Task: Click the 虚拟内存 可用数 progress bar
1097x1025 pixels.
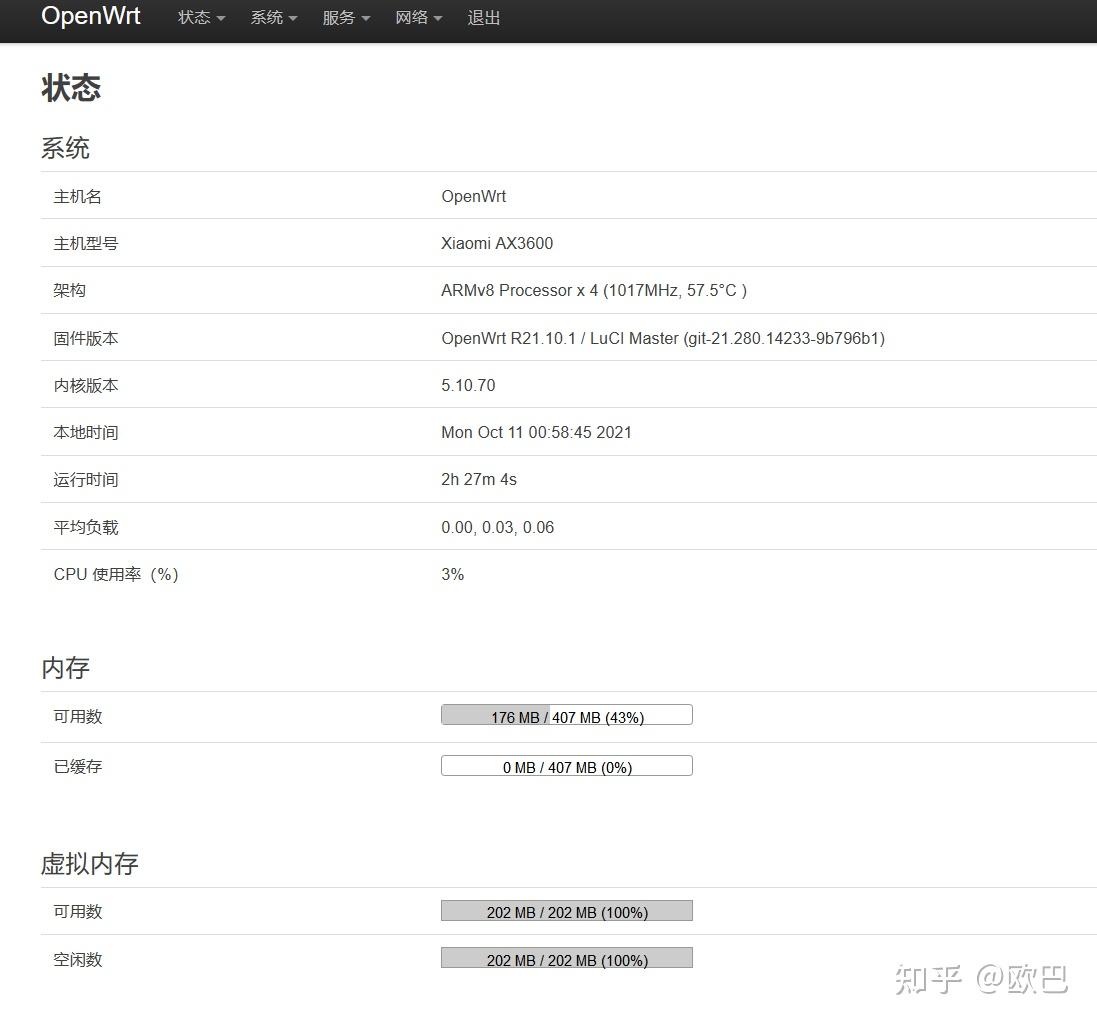Action: point(566,910)
